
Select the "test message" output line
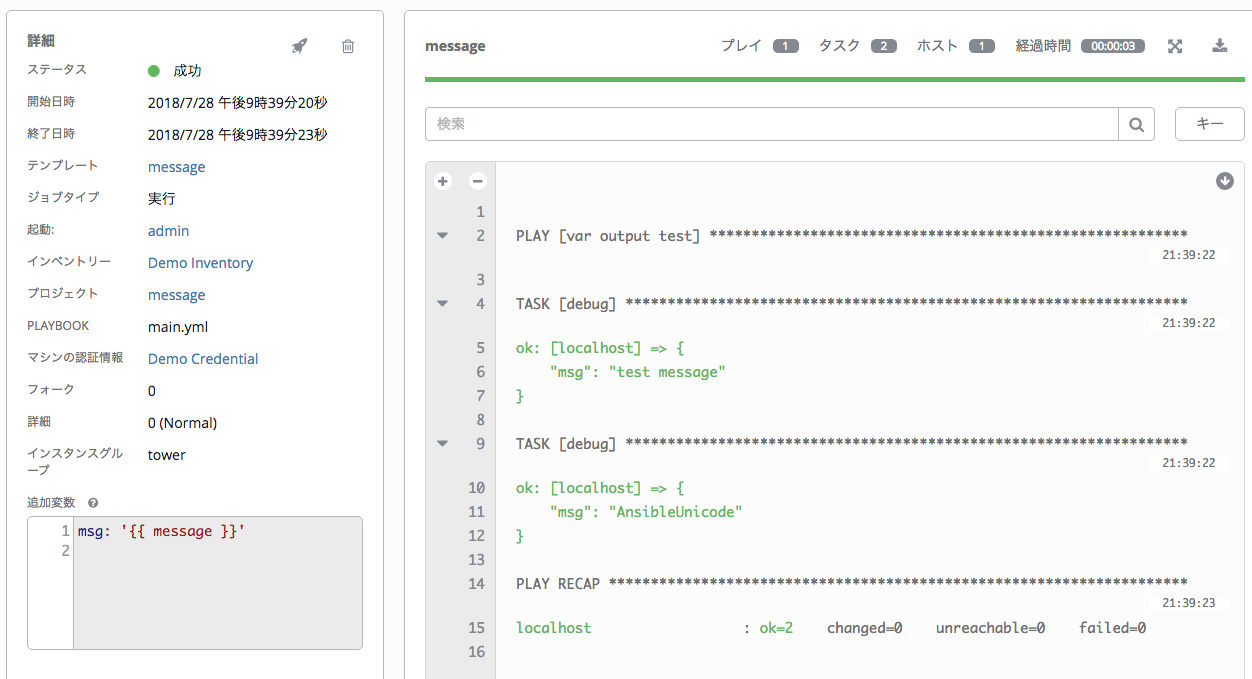click(637, 372)
